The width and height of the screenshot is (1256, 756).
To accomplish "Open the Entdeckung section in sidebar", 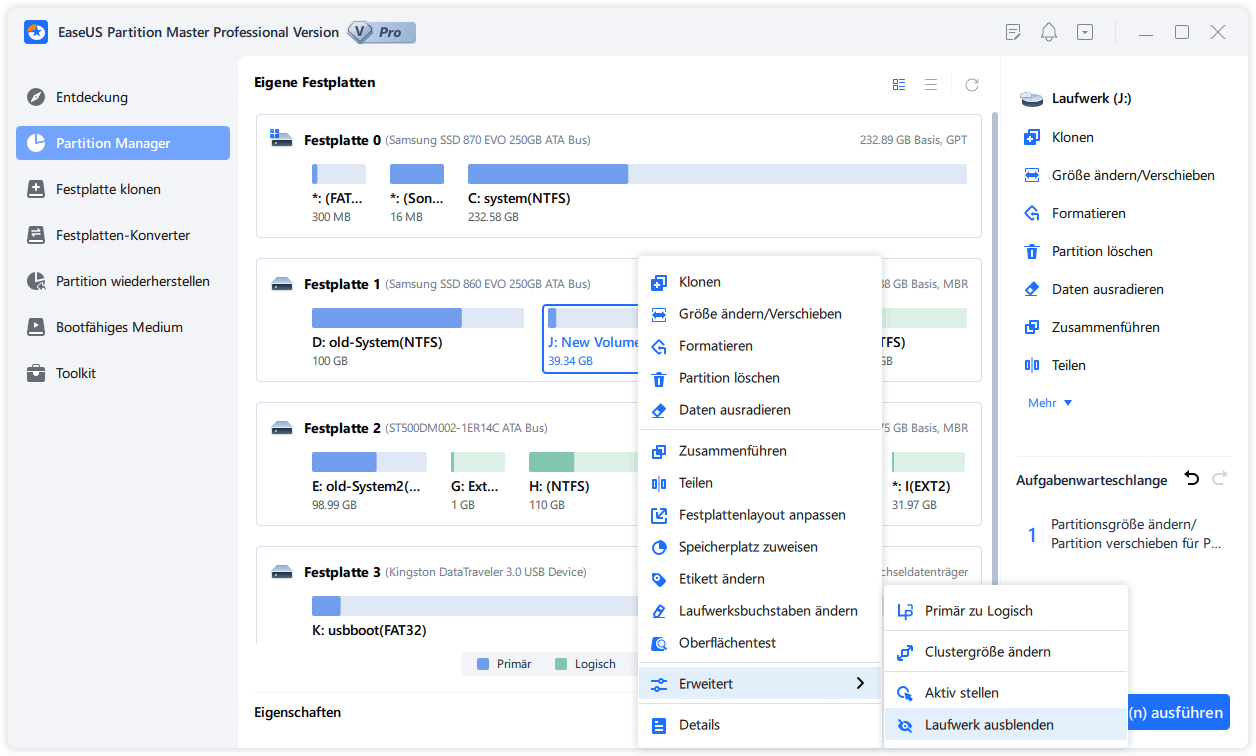I will click(x=123, y=97).
